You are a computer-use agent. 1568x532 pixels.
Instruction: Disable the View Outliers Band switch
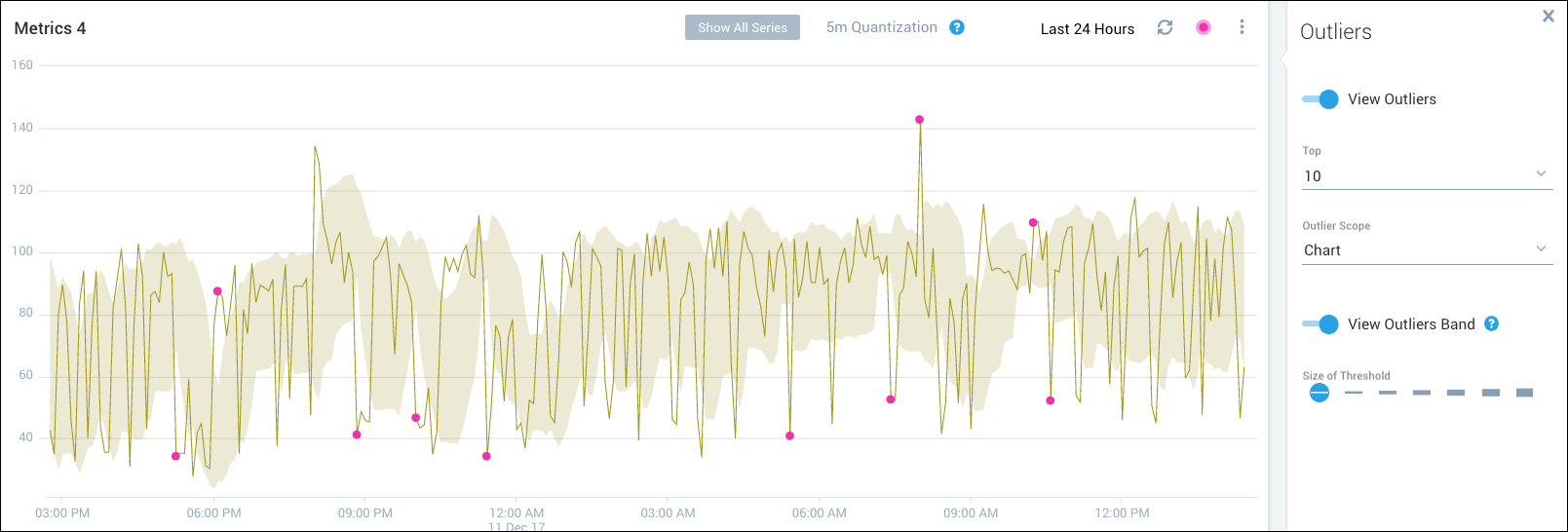tap(1321, 324)
